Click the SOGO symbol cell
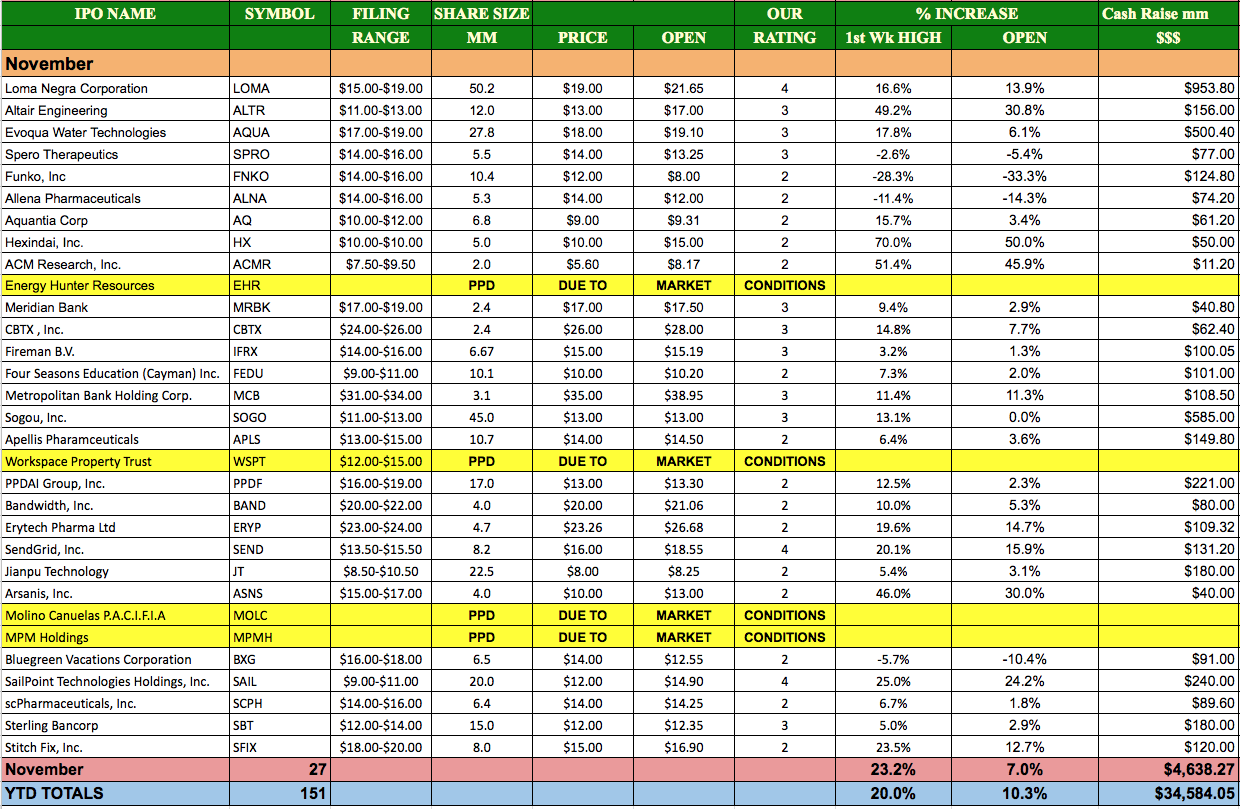The image size is (1240, 809). pyautogui.click(x=280, y=418)
